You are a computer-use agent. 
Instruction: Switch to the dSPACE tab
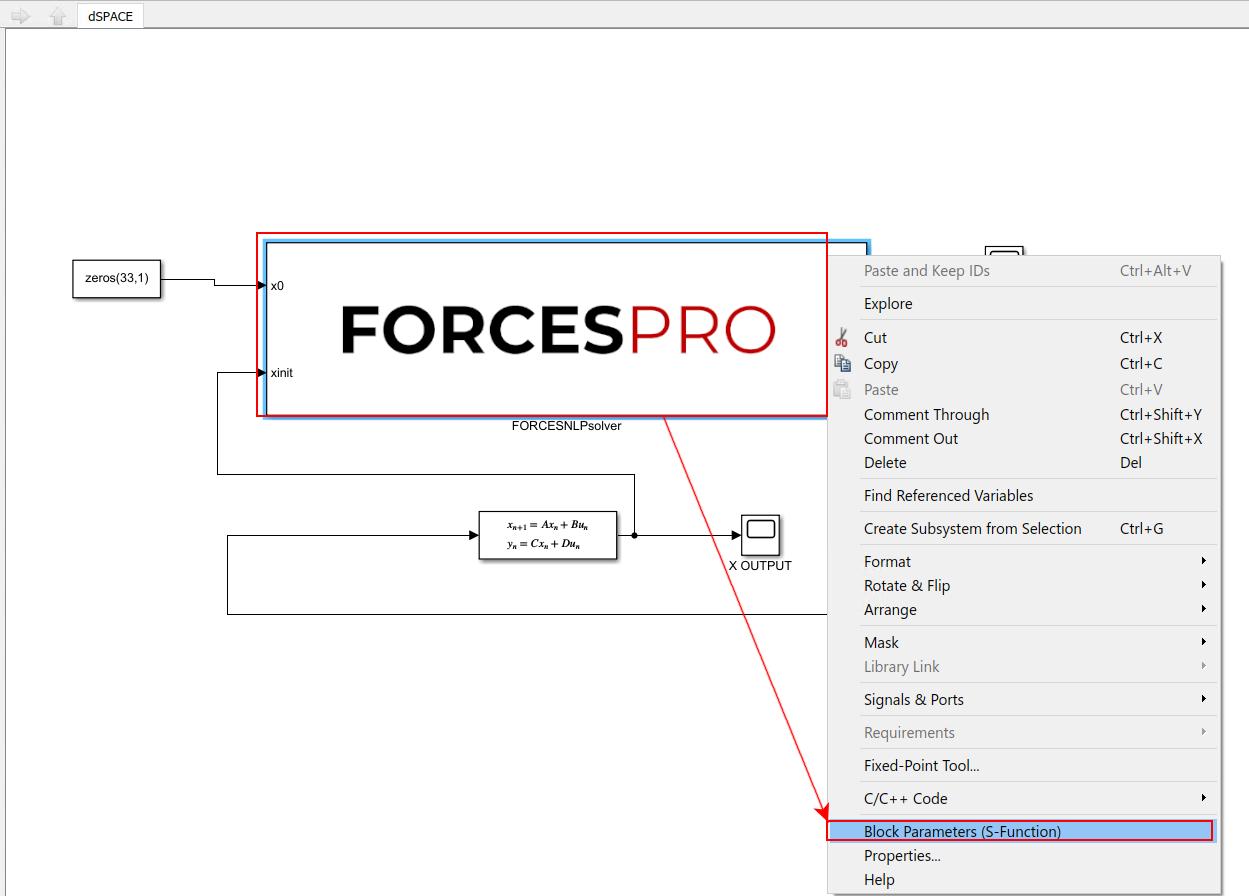pos(110,16)
